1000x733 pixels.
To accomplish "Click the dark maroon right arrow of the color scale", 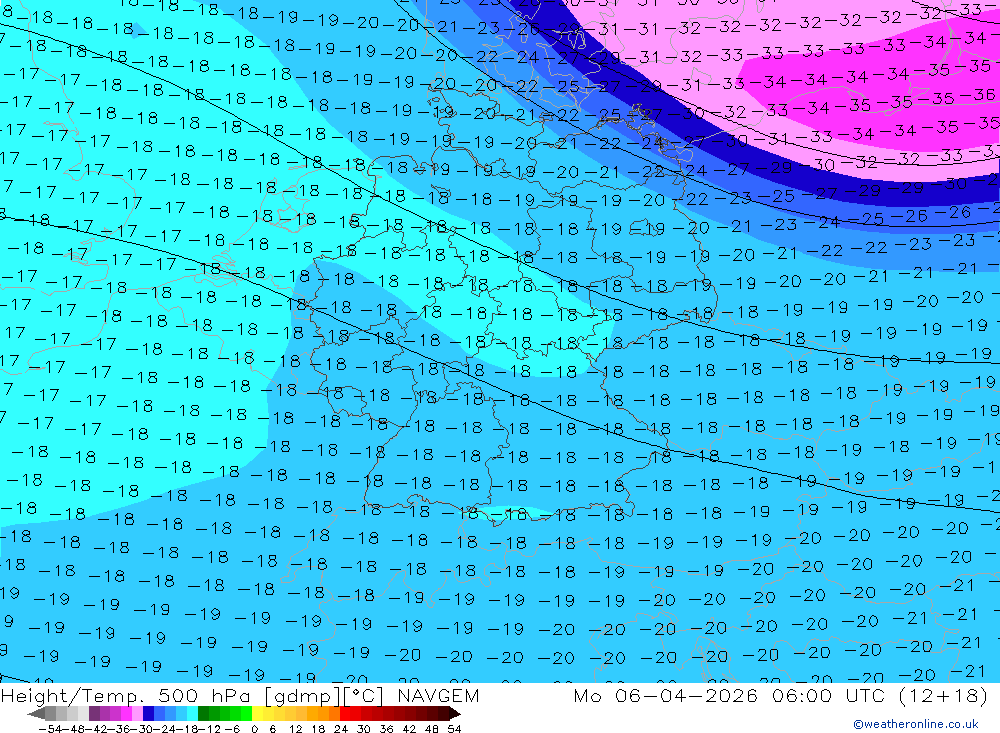I will coord(455,713).
